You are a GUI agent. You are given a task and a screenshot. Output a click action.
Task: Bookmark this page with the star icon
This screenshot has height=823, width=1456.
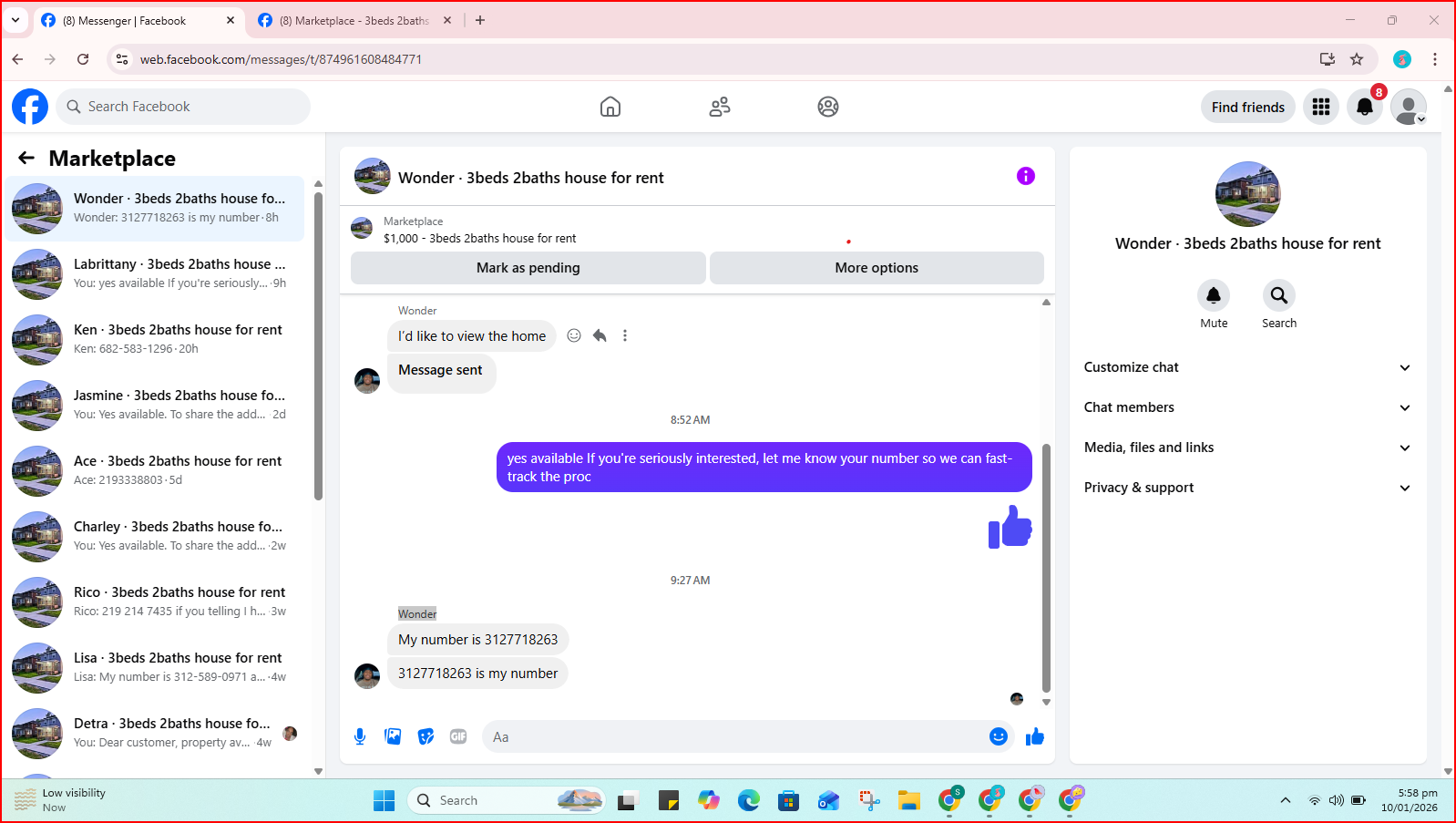point(1357,59)
